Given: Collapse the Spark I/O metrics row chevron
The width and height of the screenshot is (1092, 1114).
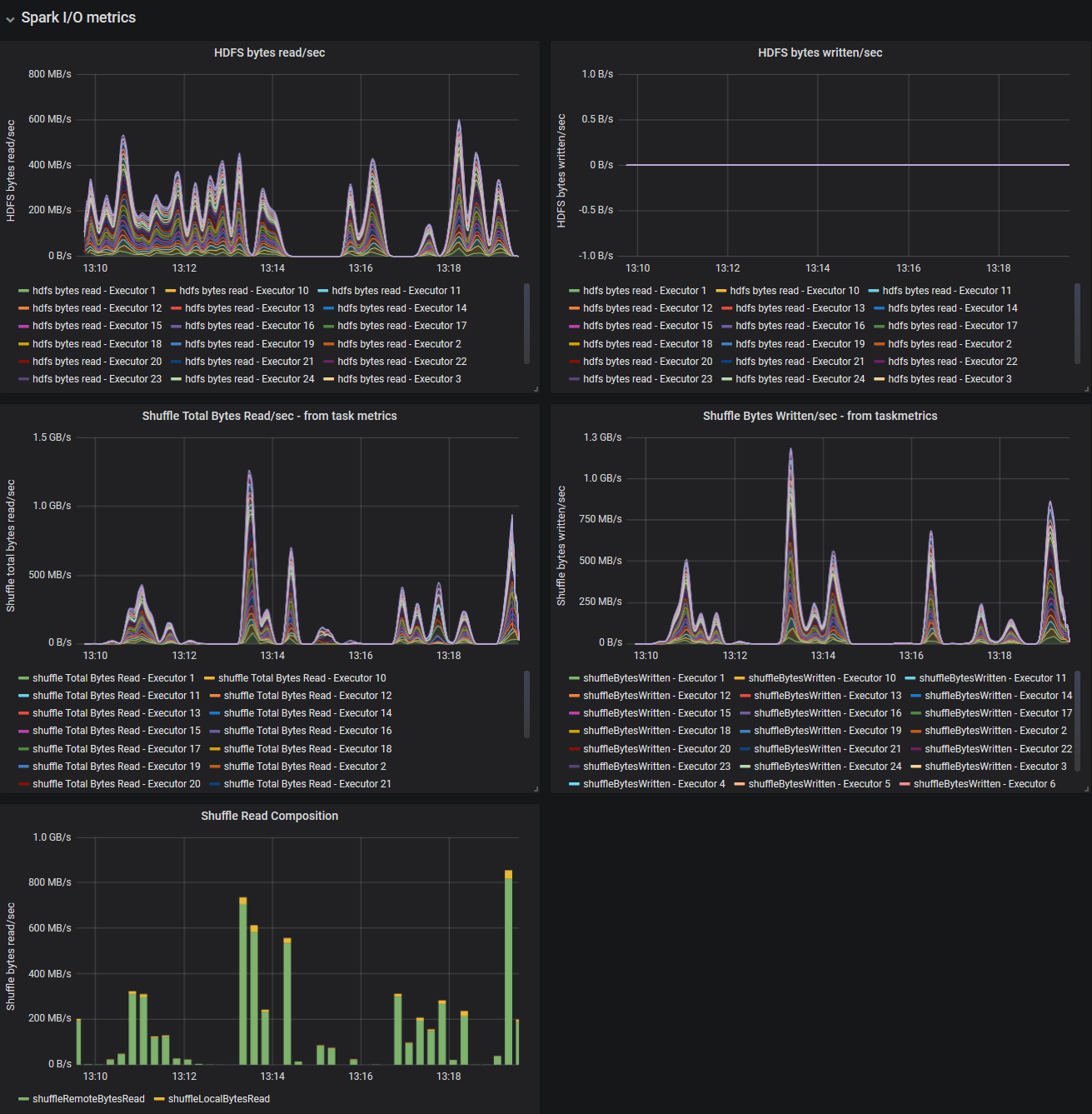Looking at the screenshot, I should point(10,19).
